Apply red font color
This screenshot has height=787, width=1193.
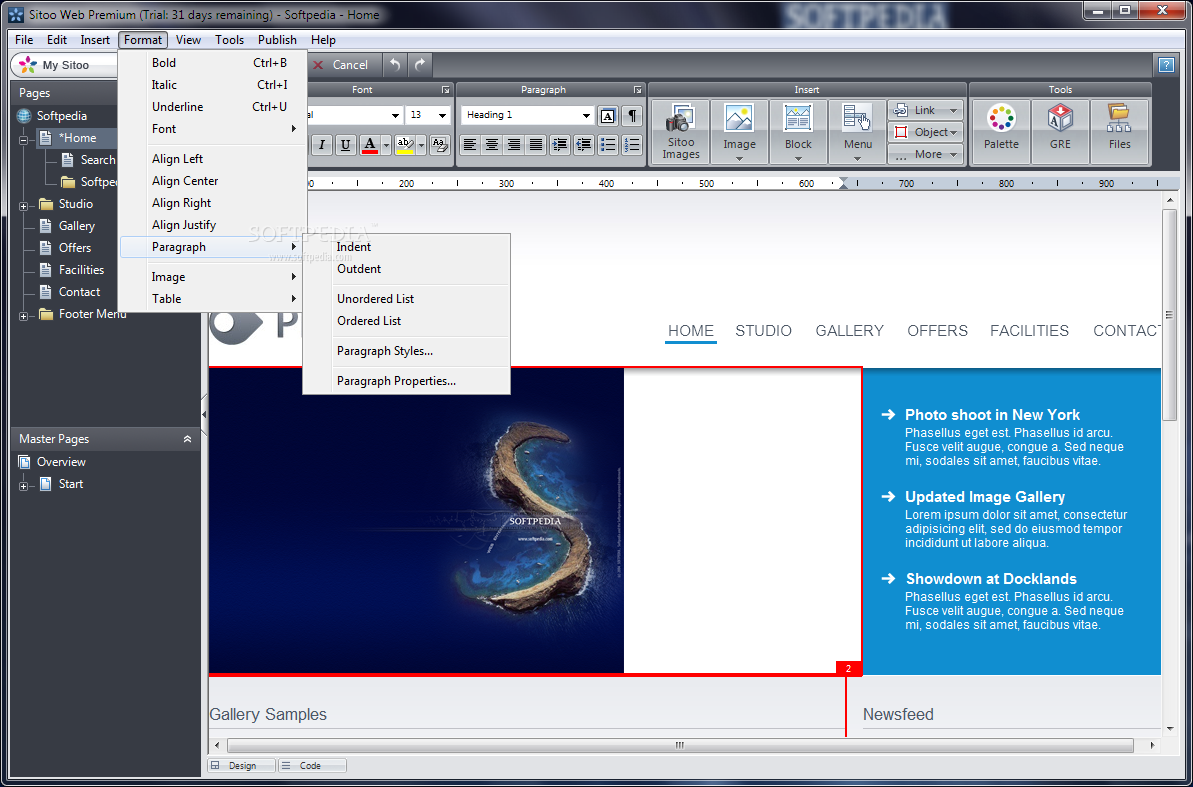[x=370, y=145]
